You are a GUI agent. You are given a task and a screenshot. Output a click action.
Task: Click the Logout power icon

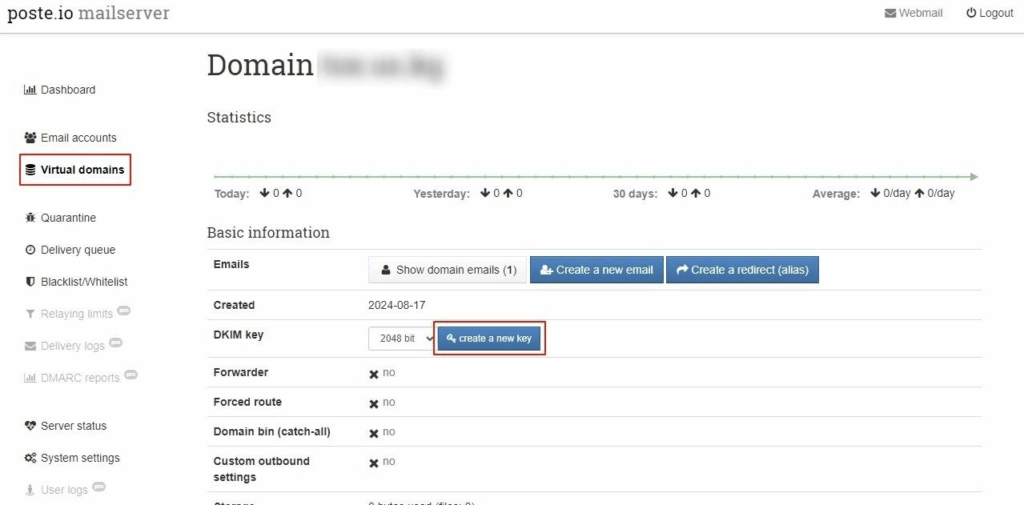click(x=971, y=13)
